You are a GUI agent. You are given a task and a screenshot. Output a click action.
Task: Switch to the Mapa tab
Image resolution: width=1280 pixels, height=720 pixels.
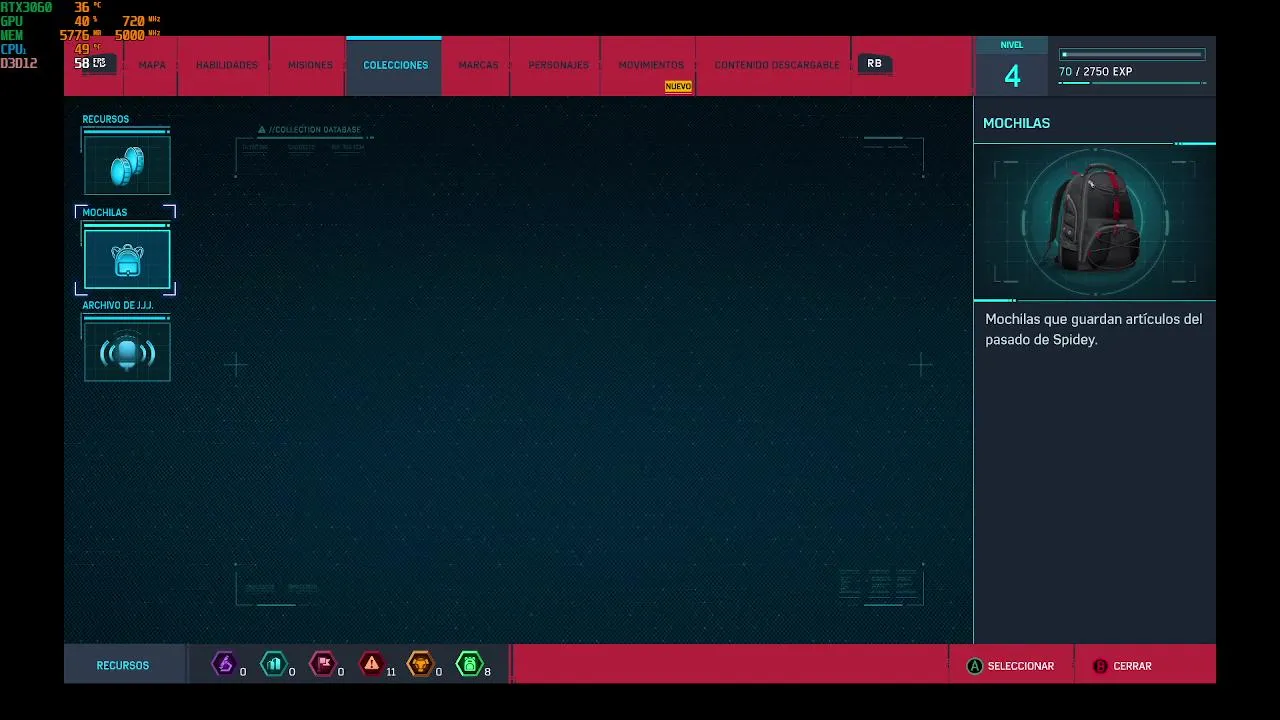click(152, 65)
